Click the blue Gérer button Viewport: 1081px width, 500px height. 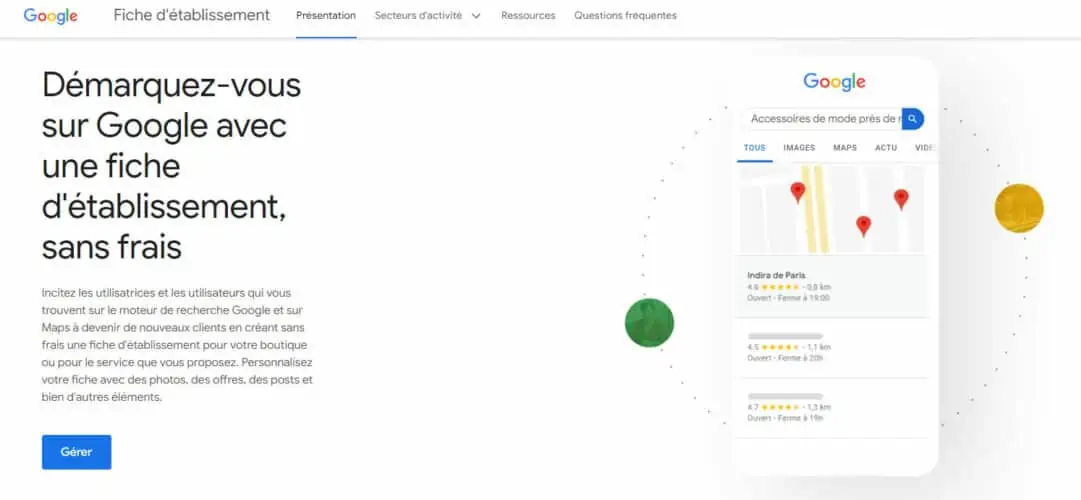point(77,452)
